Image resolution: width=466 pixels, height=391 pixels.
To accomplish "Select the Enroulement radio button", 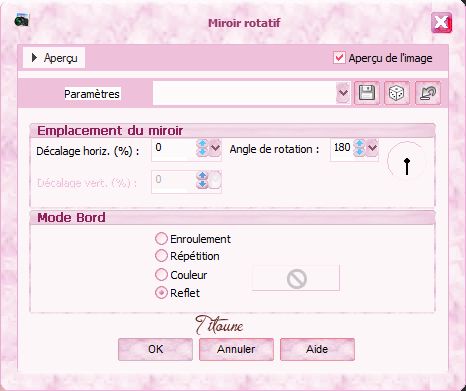I will (161, 239).
